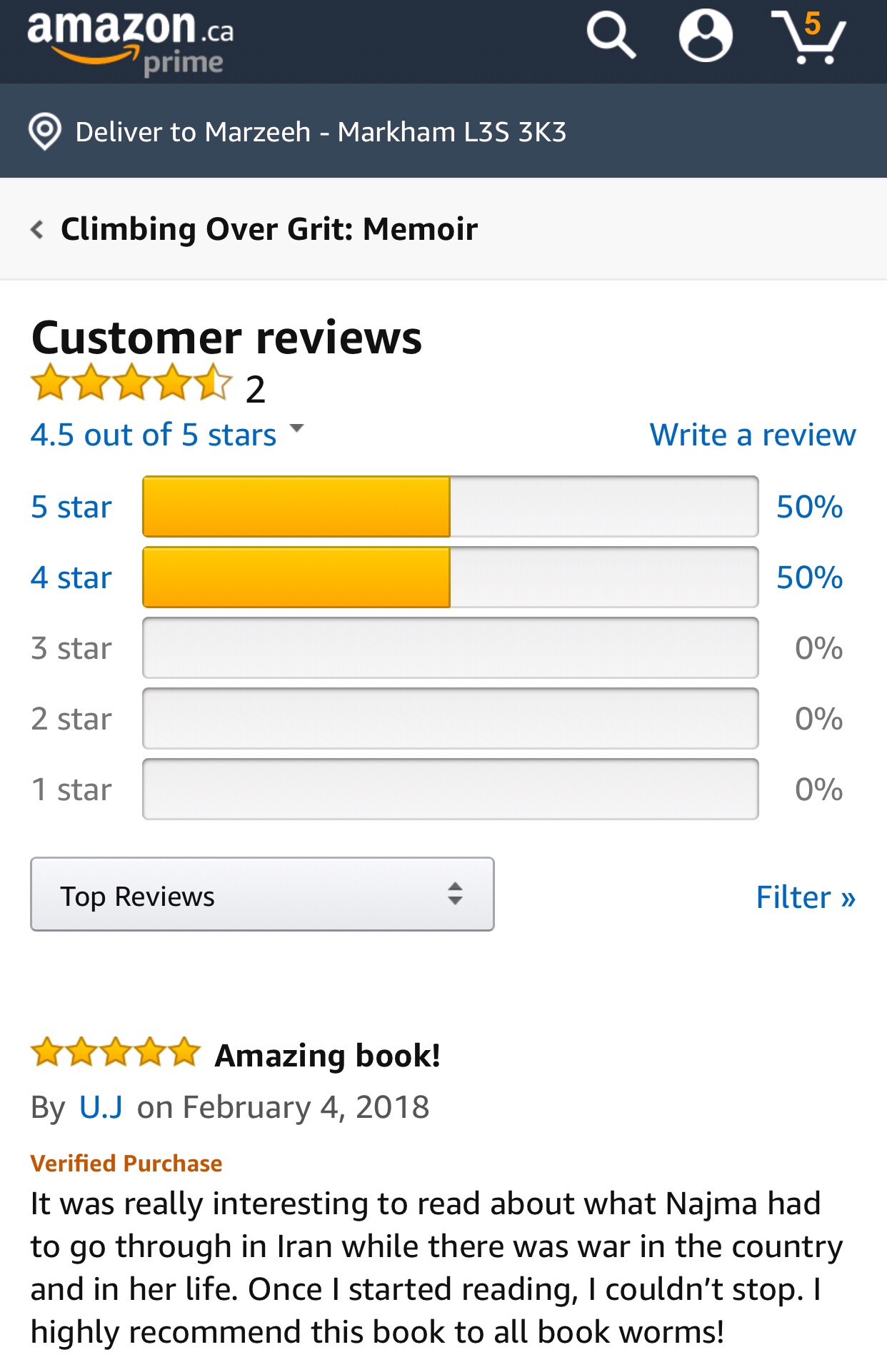Screen dimensions: 887x1372
Task: Filter reviews by 5 star link
Action: pos(71,508)
